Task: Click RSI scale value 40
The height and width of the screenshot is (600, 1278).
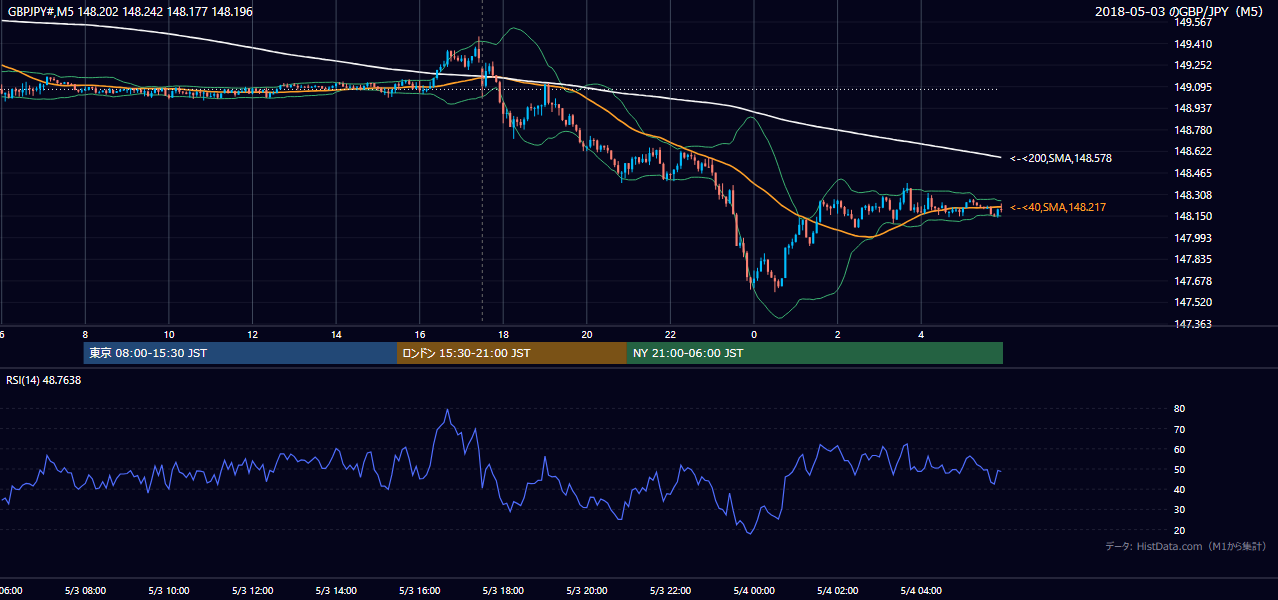Action: [1180, 489]
